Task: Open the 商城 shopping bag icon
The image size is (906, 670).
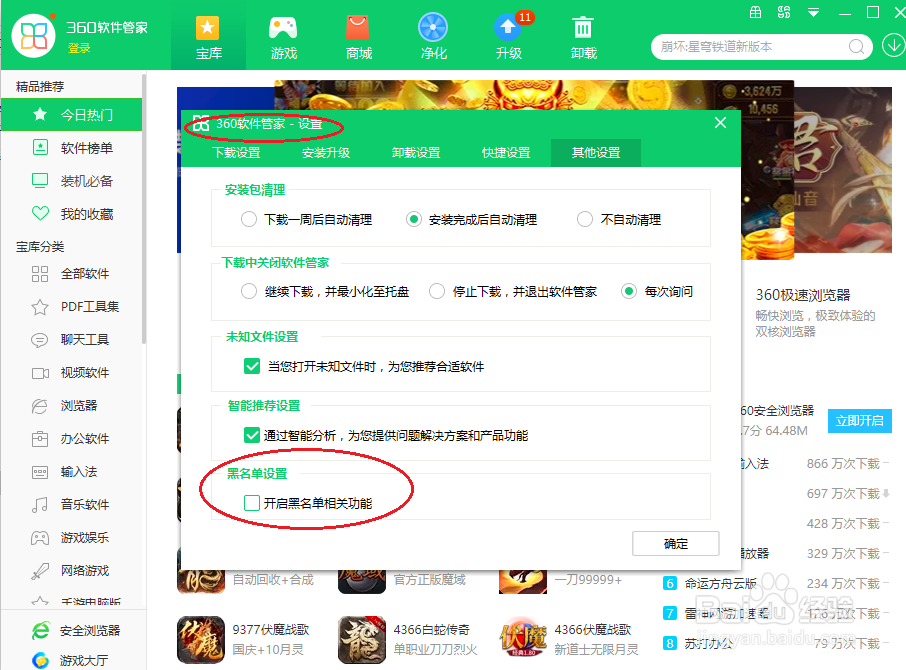Action: (x=358, y=28)
